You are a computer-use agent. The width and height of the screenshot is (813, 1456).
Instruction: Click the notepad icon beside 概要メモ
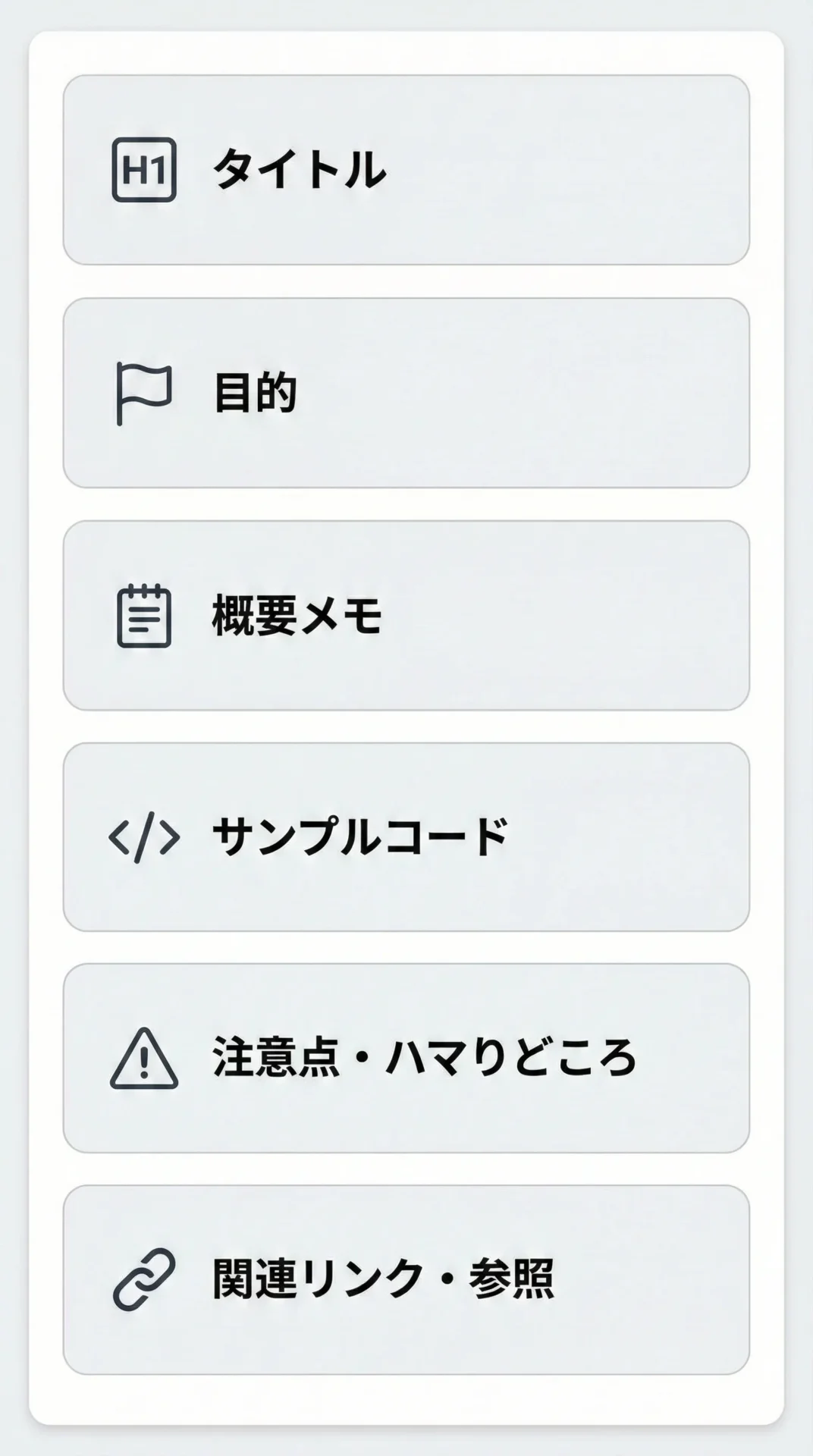coord(144,616)
